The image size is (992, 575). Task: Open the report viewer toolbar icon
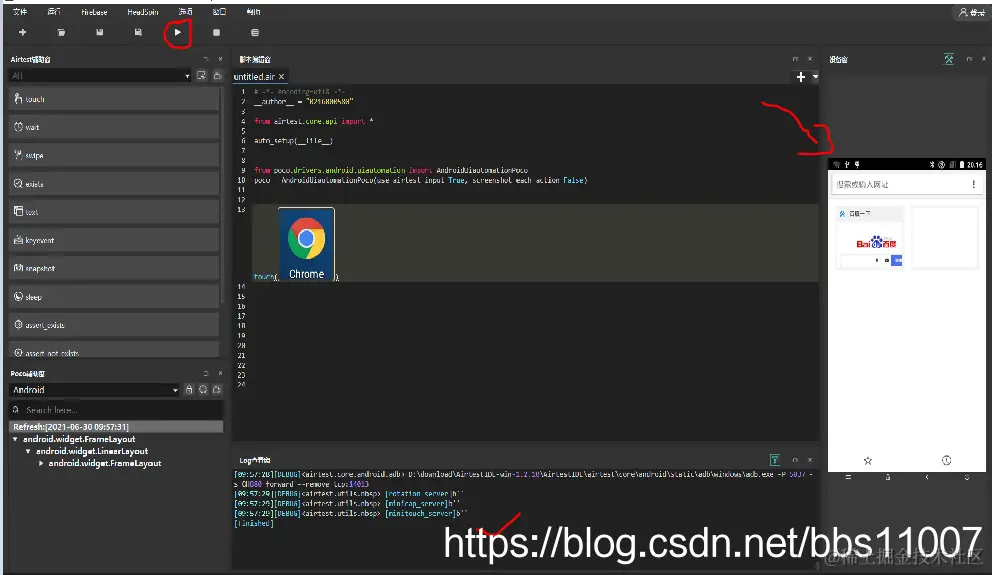coord(255,32)
